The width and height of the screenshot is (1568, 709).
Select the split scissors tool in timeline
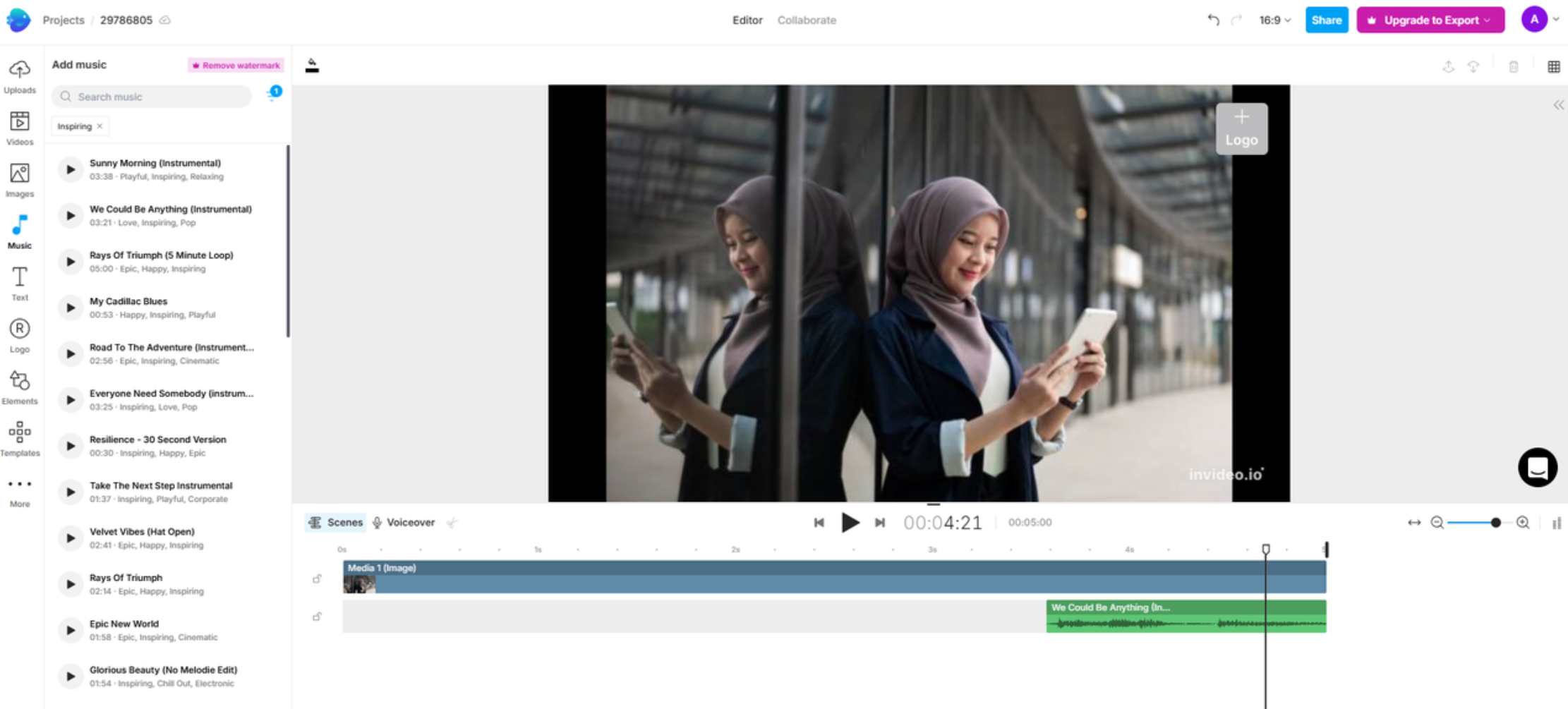point(452,522)
